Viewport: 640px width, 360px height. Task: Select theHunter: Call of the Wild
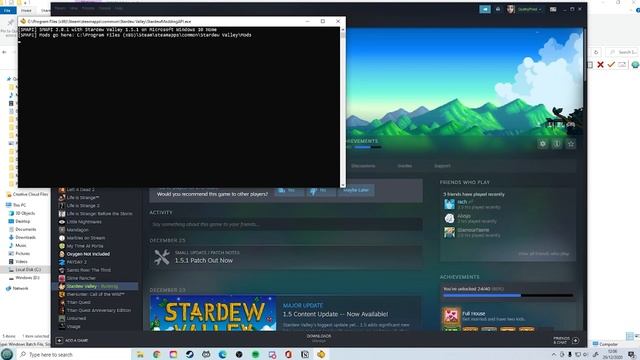point(95,294)
